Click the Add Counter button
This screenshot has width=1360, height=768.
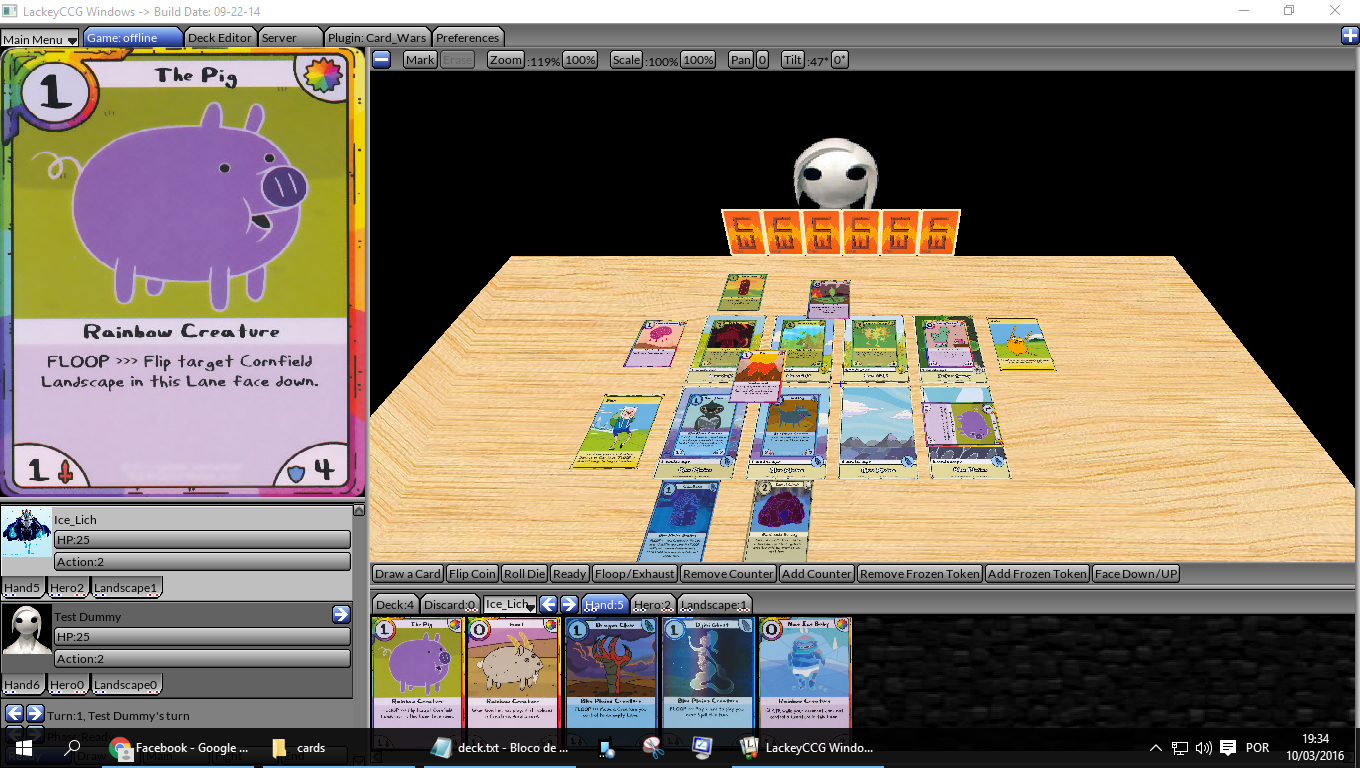(817, 573)
